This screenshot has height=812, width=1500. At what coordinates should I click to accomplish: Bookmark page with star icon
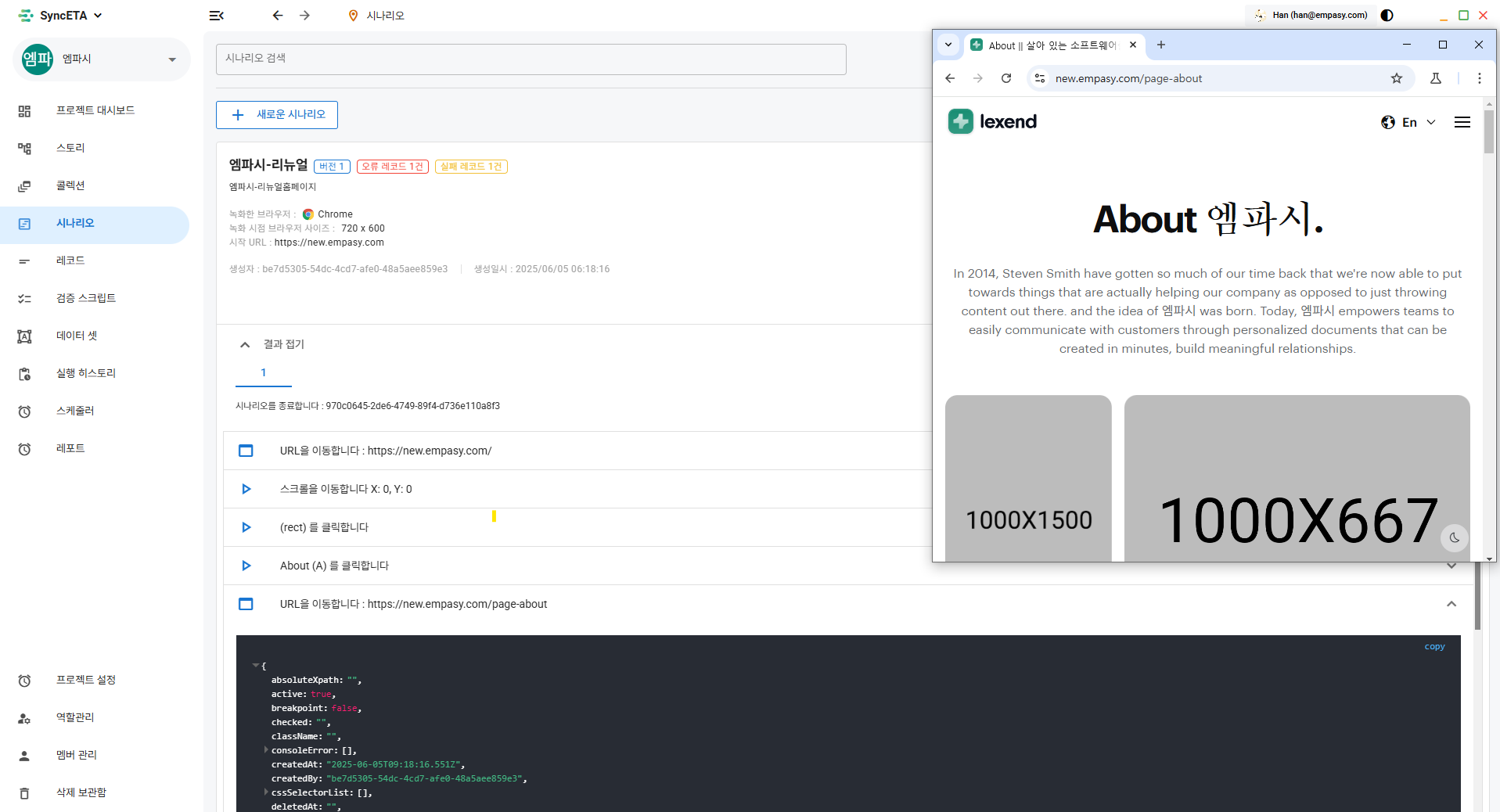click(1397, 78)
